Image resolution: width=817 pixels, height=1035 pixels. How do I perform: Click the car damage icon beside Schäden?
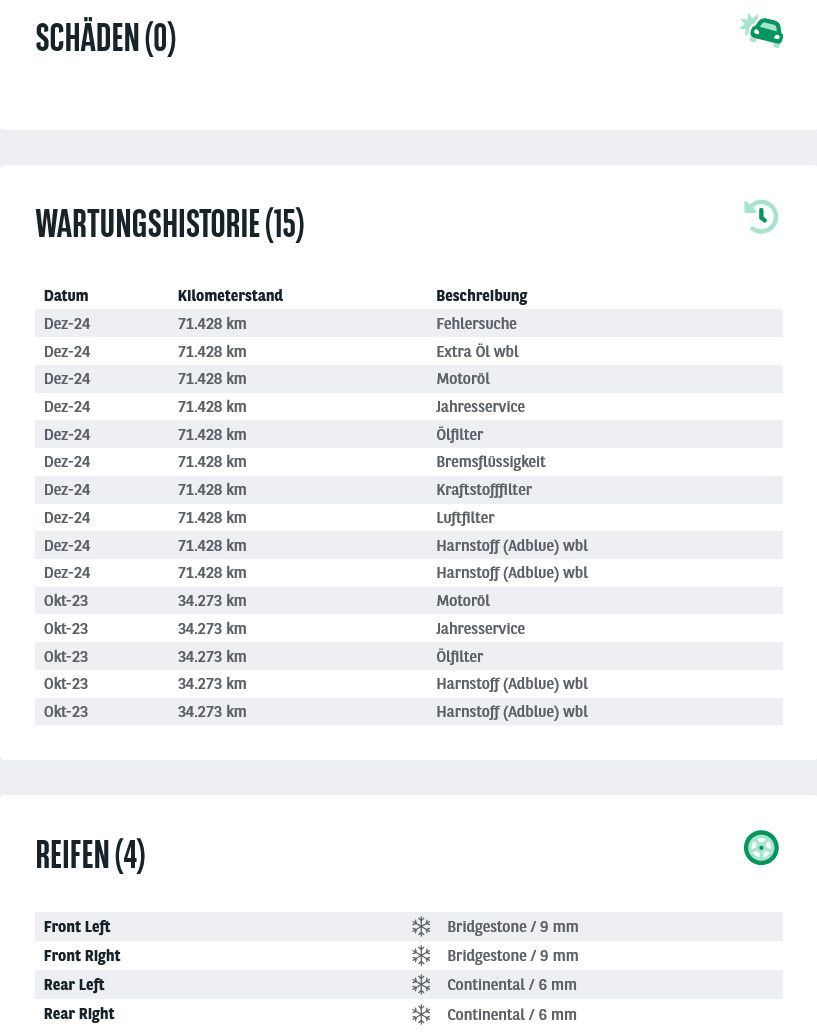[x=762, y=31]
